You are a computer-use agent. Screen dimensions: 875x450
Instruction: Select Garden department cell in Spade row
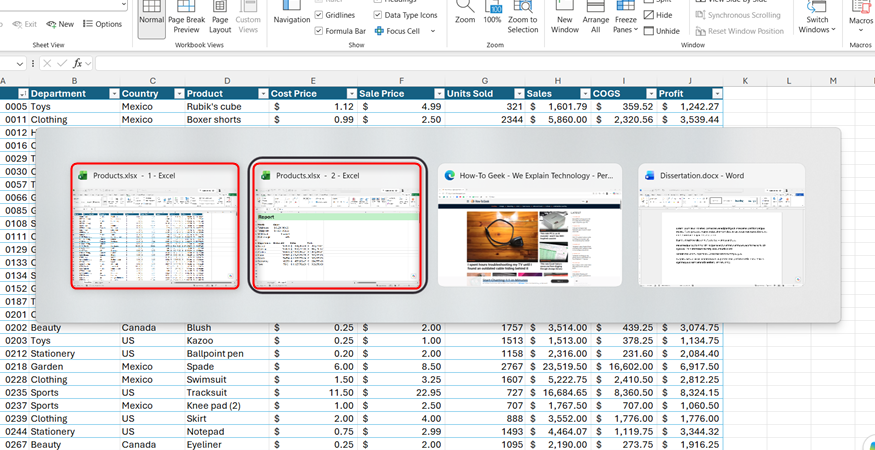74,367
